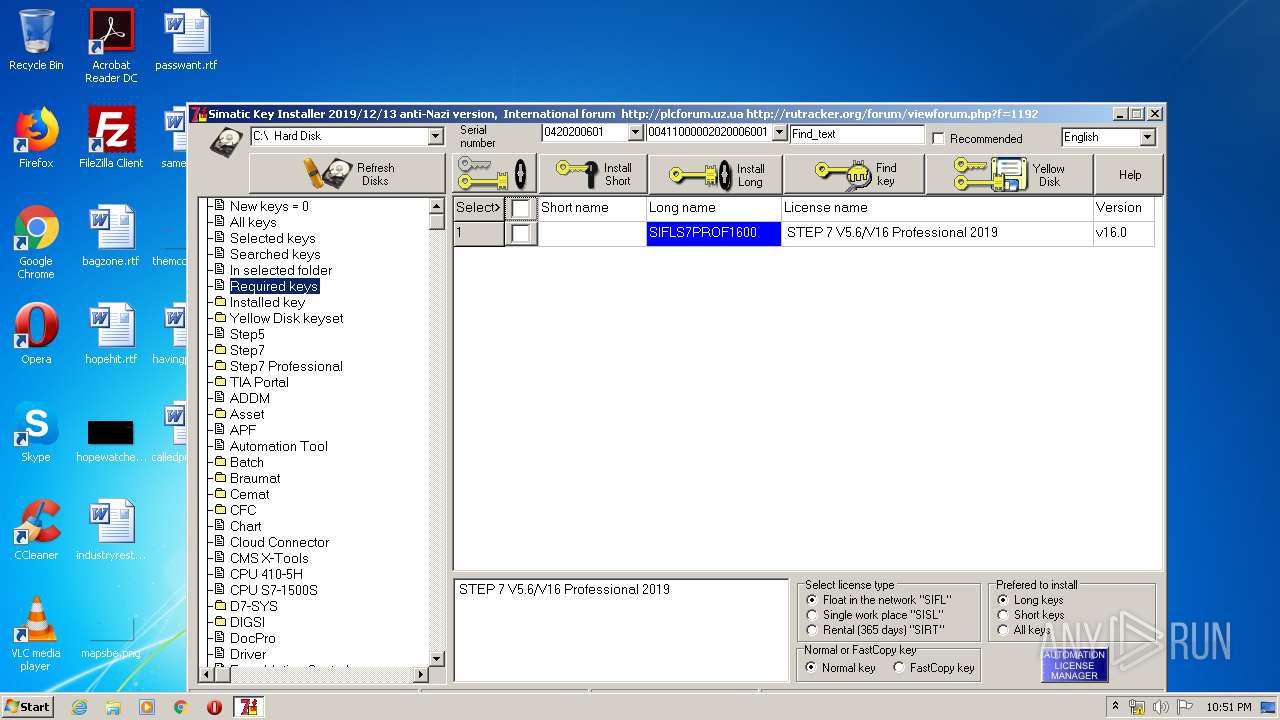The image size is (1280, 720).
Task: Open Firefox desktop icon
Action: point(36,138)
